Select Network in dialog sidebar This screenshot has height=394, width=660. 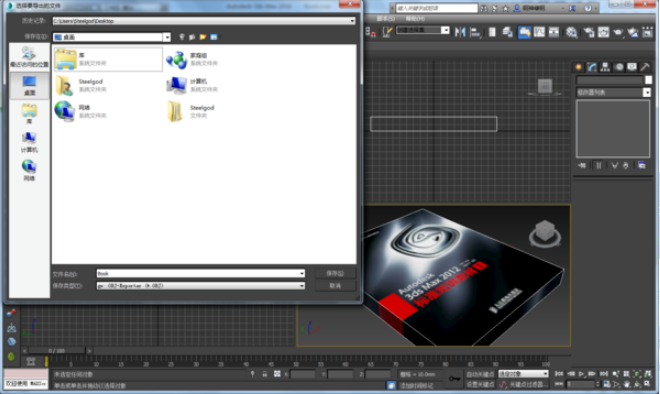pyautogui.click(x=29, y=170)
